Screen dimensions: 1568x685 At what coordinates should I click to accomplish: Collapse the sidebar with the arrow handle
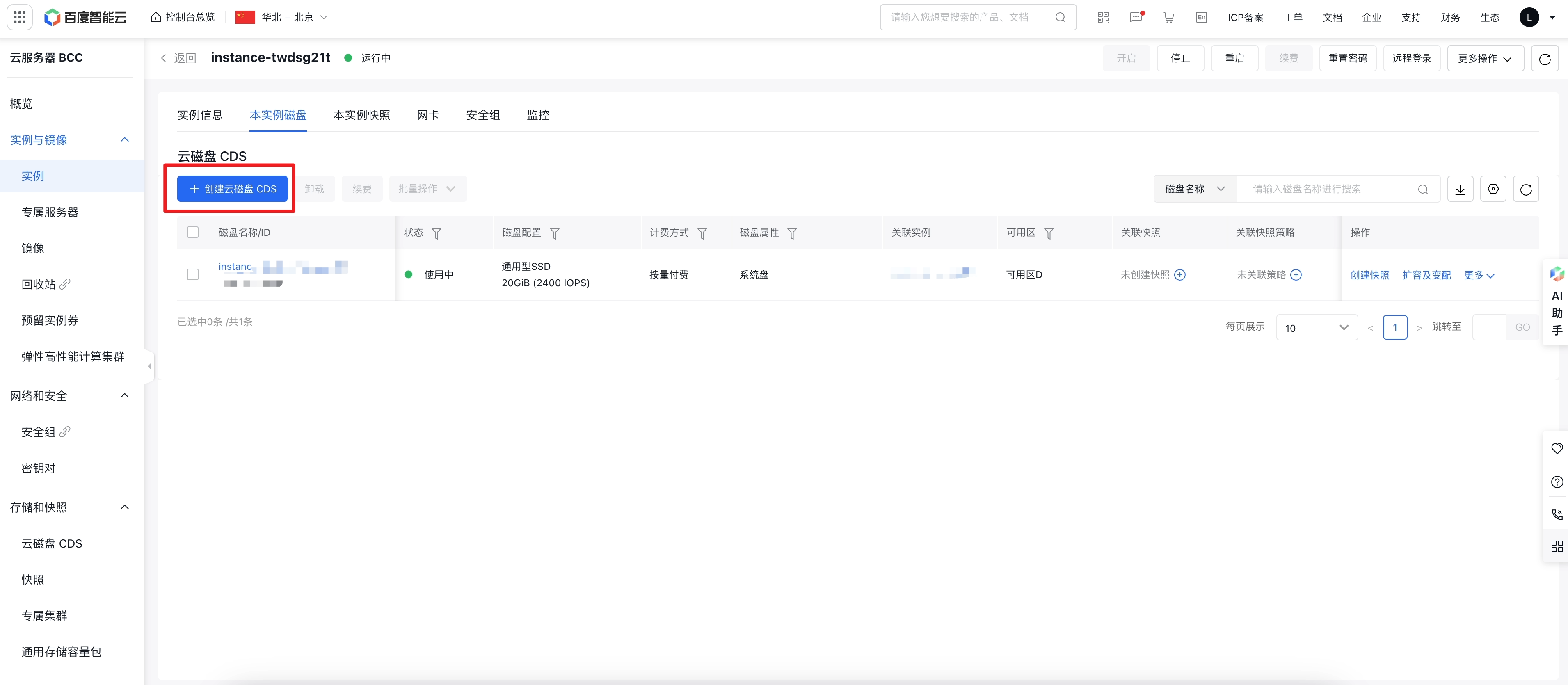coord(150,366)
